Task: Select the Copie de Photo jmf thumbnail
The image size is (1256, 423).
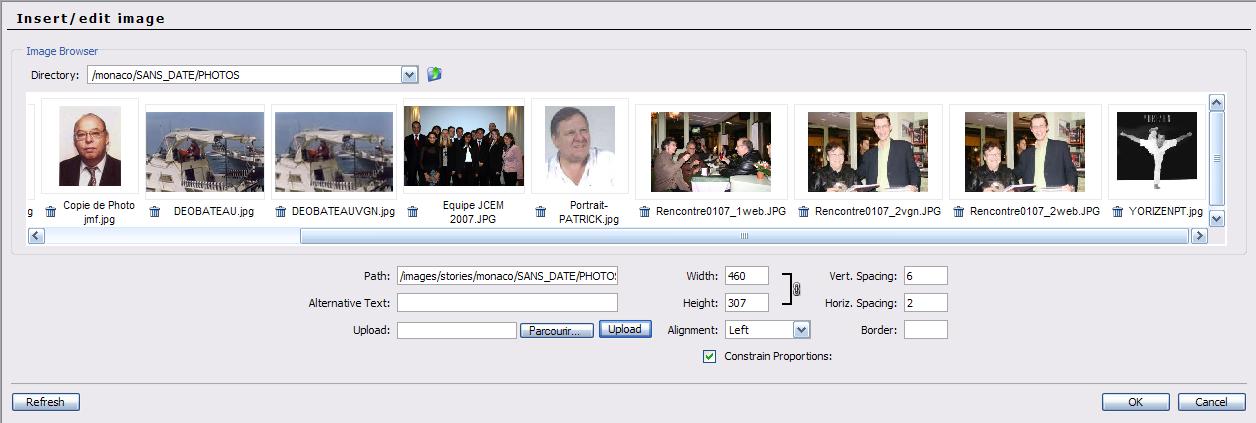Action: [x=90, y=147]
